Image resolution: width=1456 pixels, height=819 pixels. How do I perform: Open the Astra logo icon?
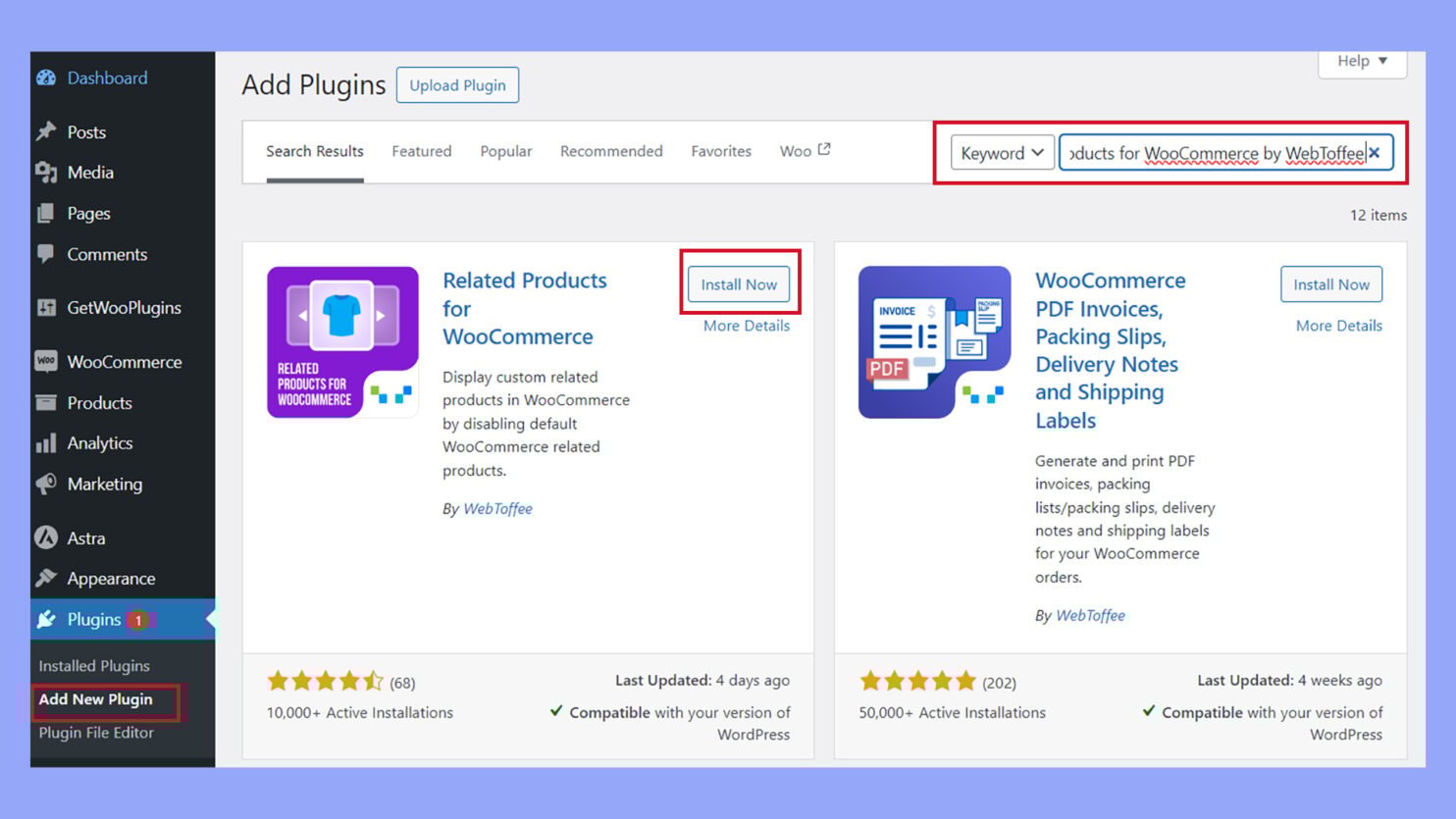pyautogui.click(x=45, y=537)
